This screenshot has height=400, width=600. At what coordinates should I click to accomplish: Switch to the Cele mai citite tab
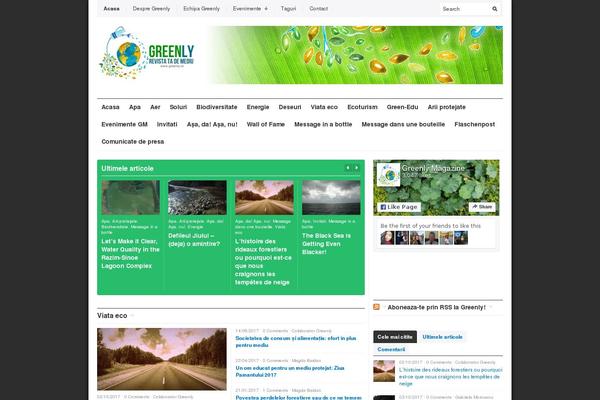coord(395,337)
